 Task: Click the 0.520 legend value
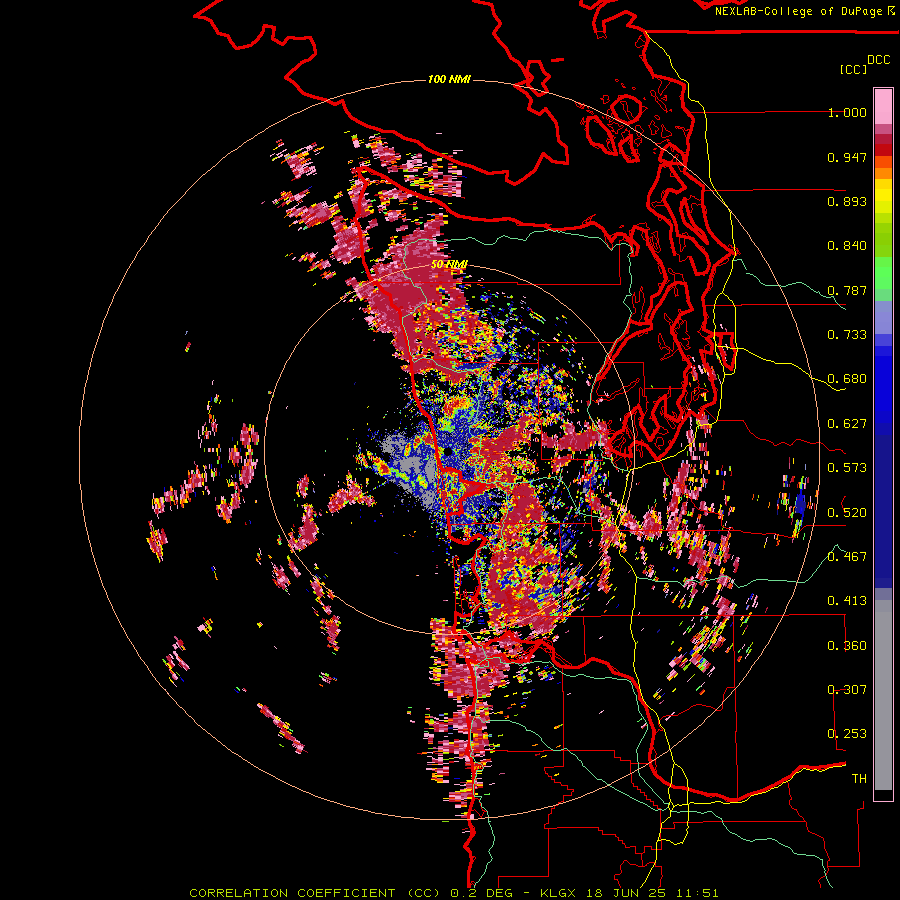pyautogui.click(x=847, y=513)
